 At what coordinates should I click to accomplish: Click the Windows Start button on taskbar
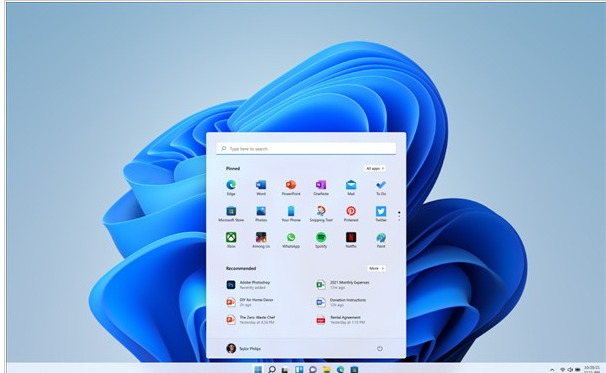point(258,370)
